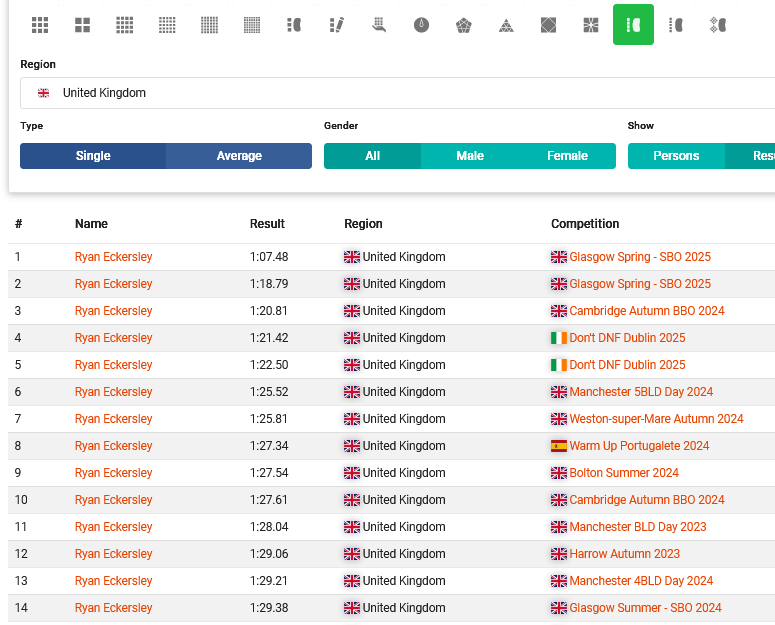775x625 pixels.
Task: Open Glasgow Summer - SBO 2024 competition
Action: coord(645,608)
